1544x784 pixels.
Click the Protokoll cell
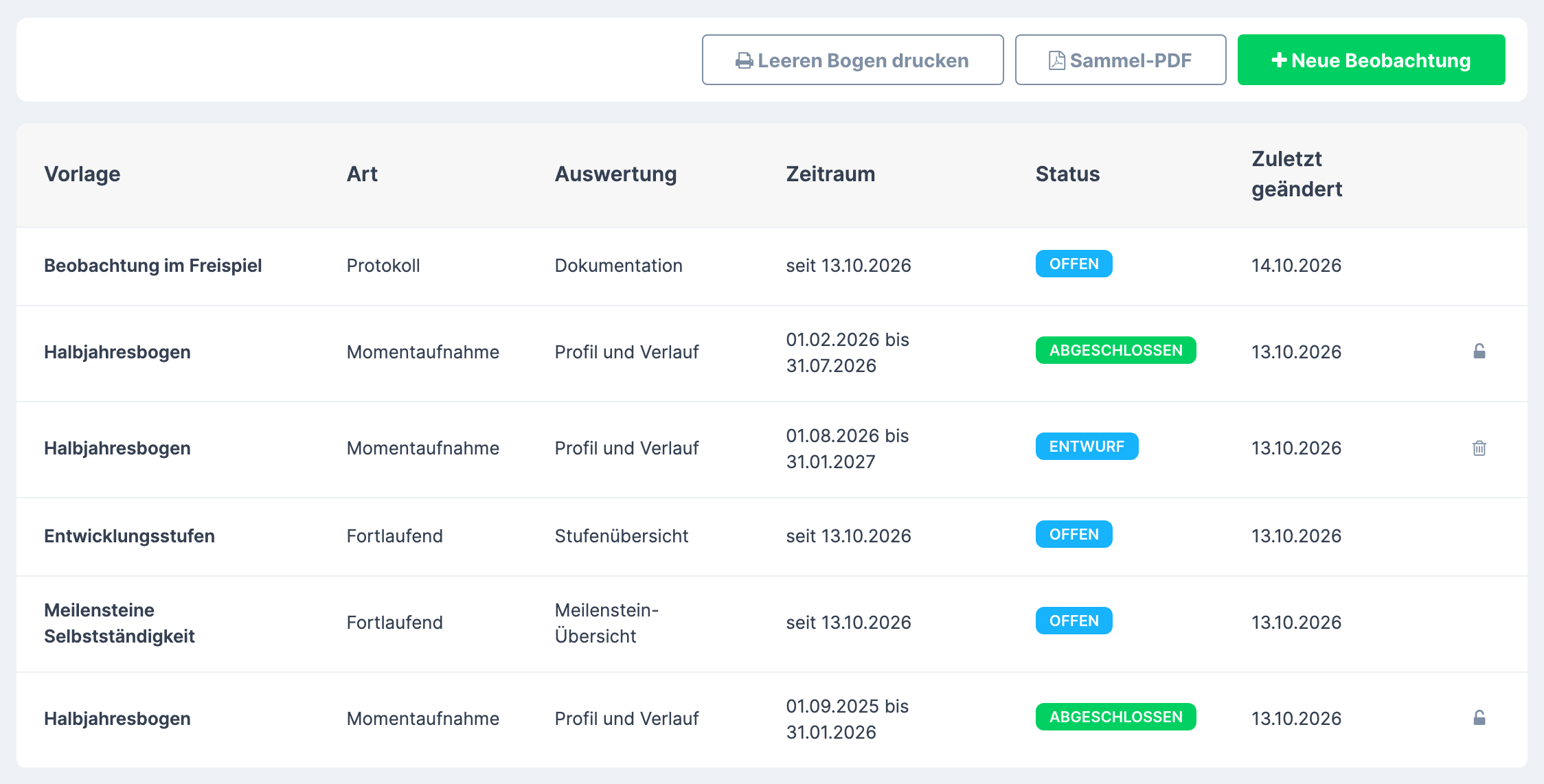point(383,266)
